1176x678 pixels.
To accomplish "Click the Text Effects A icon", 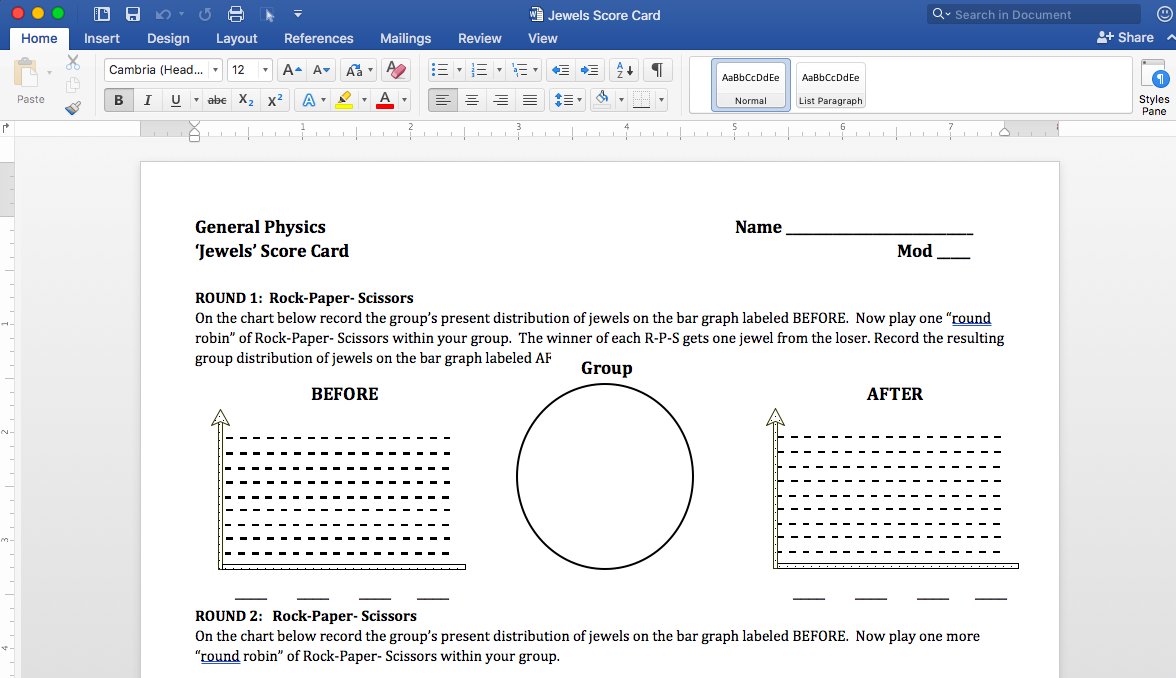I will pos(308,100).
